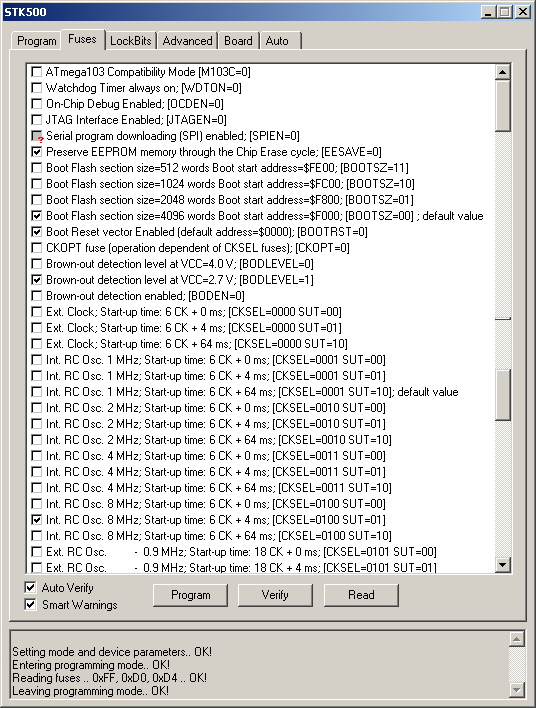Toggle the Smart Warnings checkbox
Image resolution: width=536 pixels, height=708 pixels.
pos(30,604)
